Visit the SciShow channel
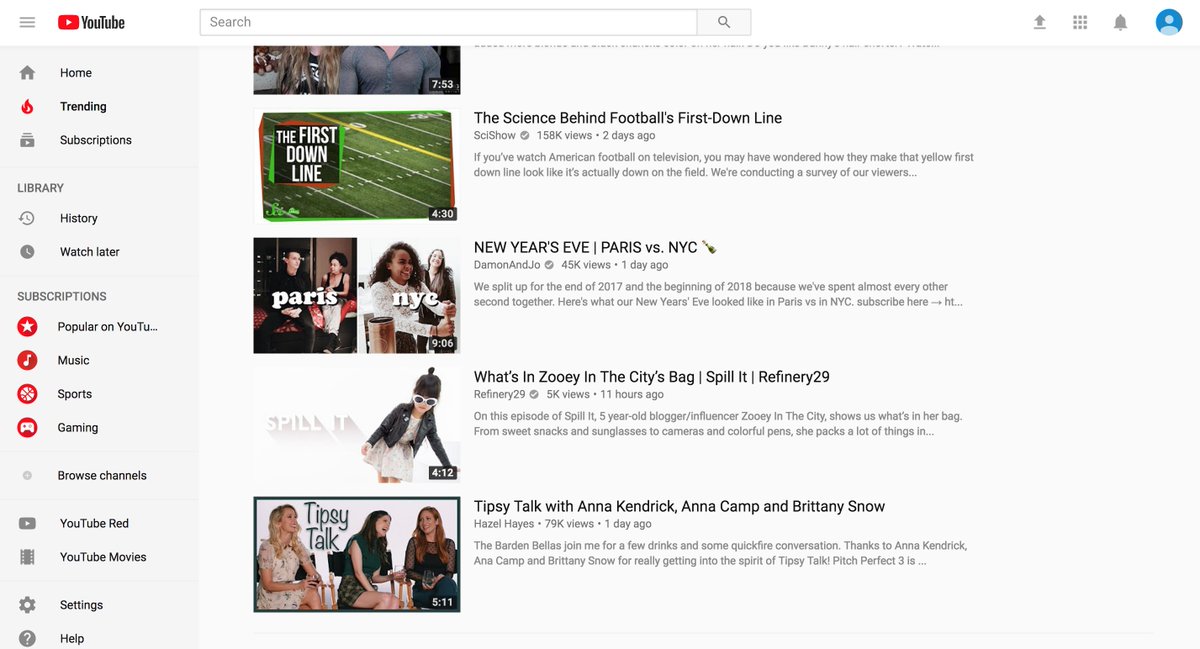This screenshot has height=649, width=1200. click(x=495, y=135)
